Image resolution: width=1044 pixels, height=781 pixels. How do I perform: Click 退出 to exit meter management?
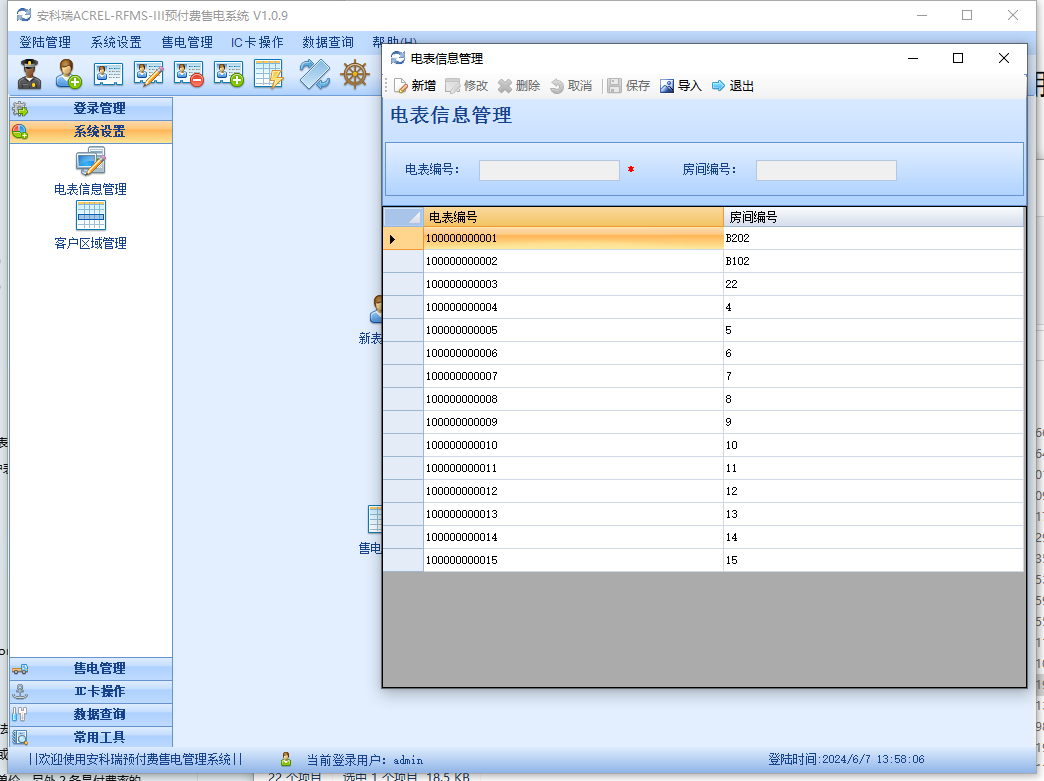click(x=733, y=86)
